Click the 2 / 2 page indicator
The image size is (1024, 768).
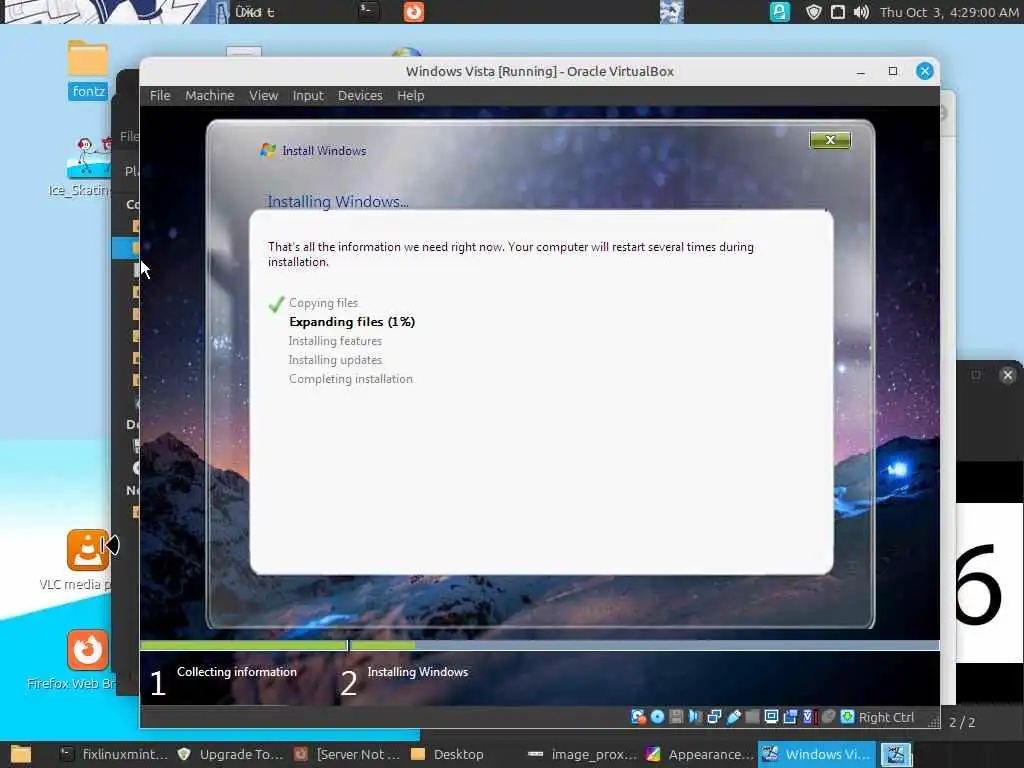point(962,722)
